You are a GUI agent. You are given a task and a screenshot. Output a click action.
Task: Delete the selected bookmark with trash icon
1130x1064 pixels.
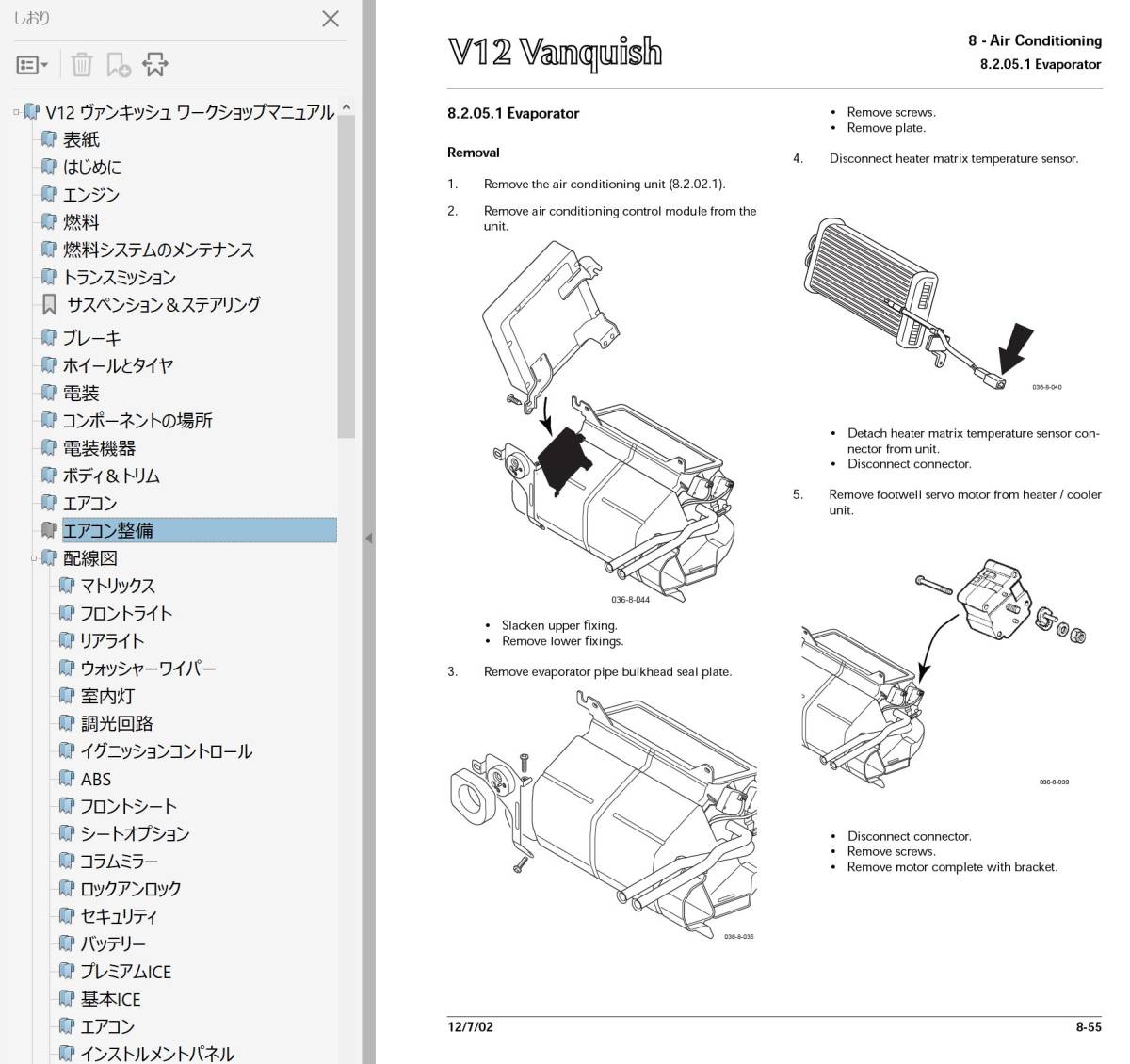coord(82,65)
